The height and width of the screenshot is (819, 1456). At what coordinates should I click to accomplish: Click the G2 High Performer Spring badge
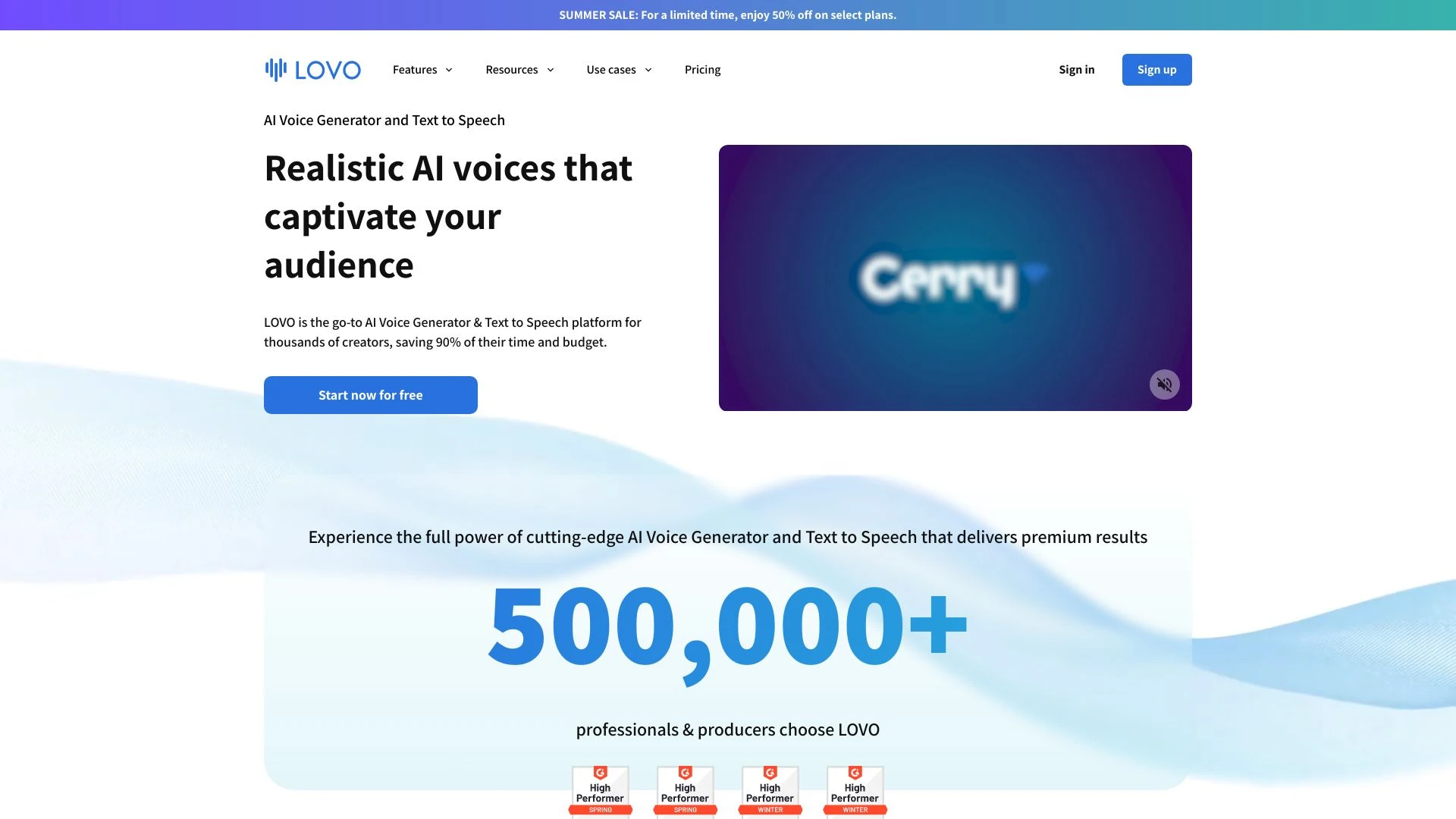(599, 790)
